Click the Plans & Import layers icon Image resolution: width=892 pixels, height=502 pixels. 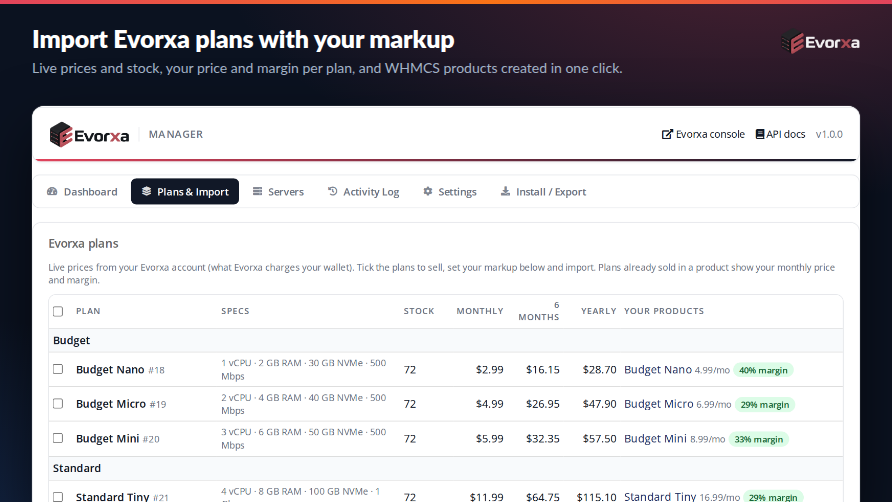click(x=146, y=191)
